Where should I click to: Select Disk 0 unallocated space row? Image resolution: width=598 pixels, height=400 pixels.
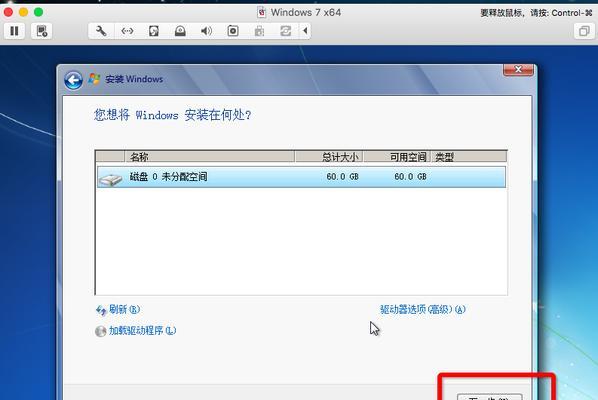tap(301, 177)
